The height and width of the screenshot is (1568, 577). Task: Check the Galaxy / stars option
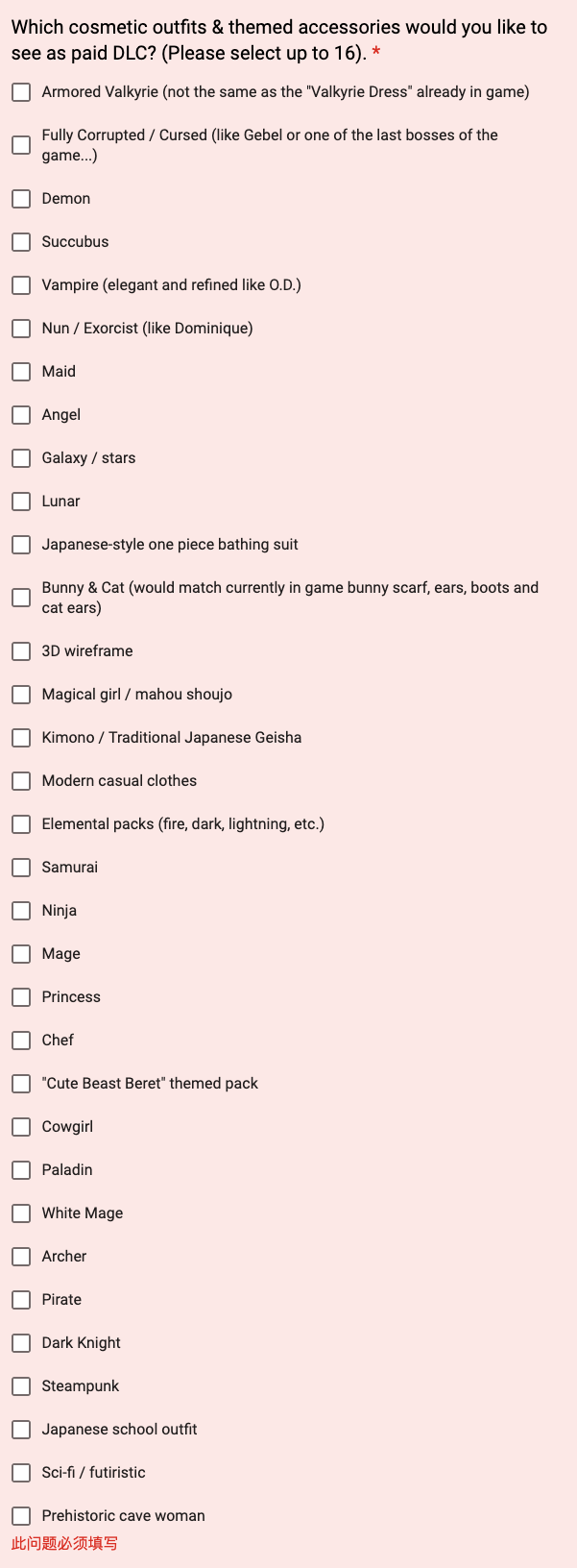click(x=21, y=458)
